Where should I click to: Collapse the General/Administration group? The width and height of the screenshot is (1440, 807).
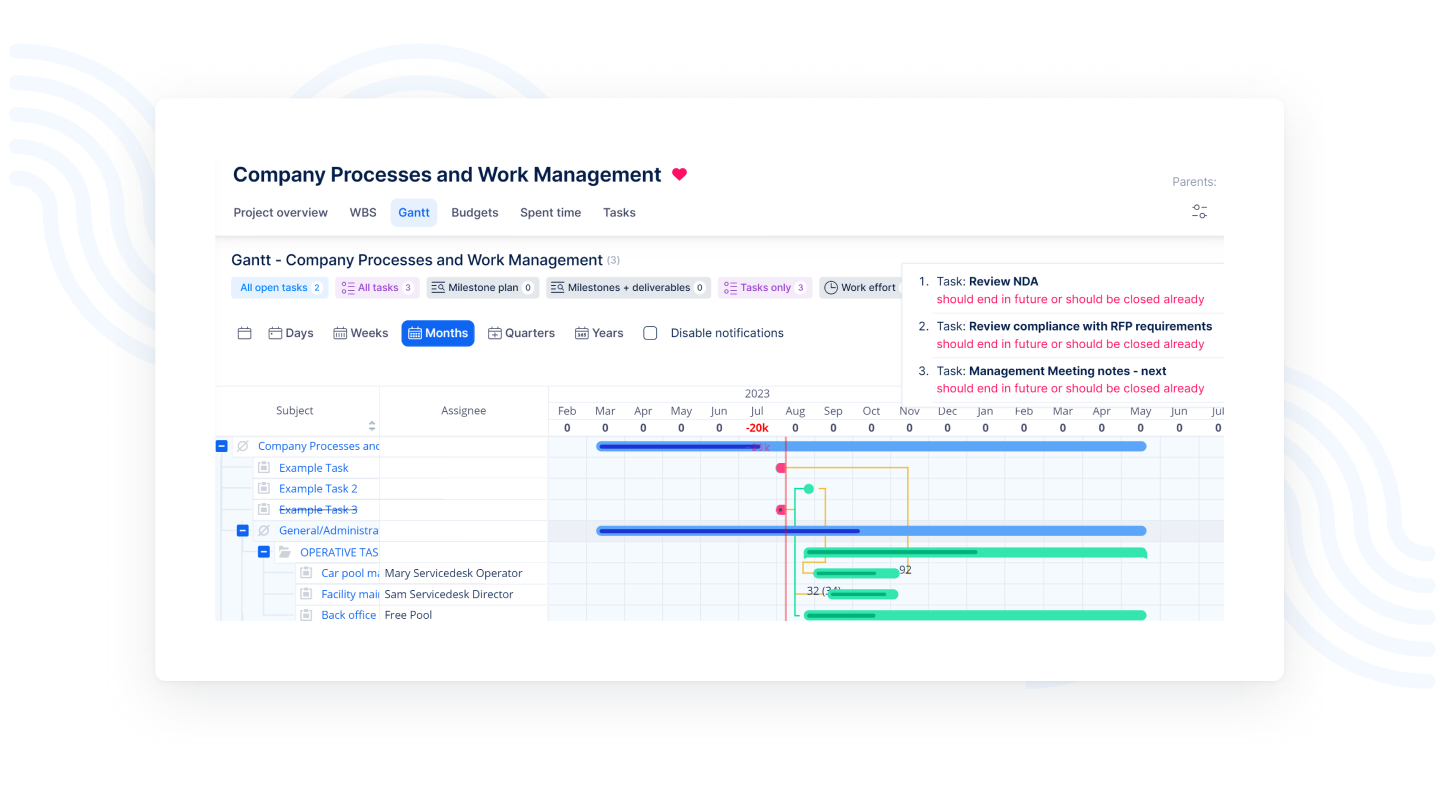coord(243,531)
